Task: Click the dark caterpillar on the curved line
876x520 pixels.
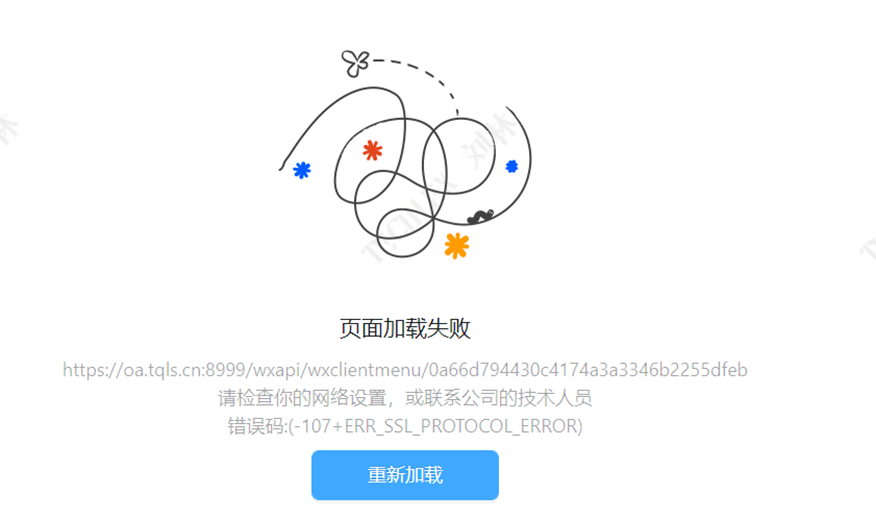Action: (x=480, y=216)
